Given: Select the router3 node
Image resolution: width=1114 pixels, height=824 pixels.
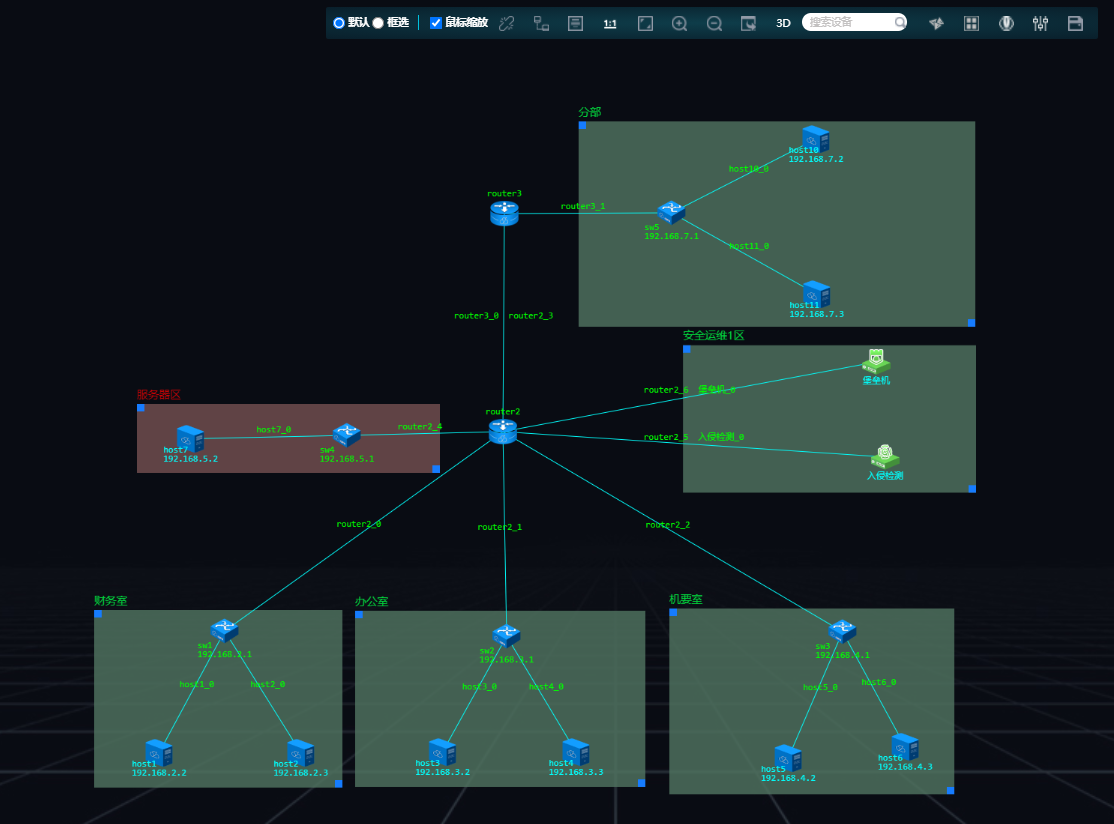Looking at the screenshot, I should pos(504,212).
